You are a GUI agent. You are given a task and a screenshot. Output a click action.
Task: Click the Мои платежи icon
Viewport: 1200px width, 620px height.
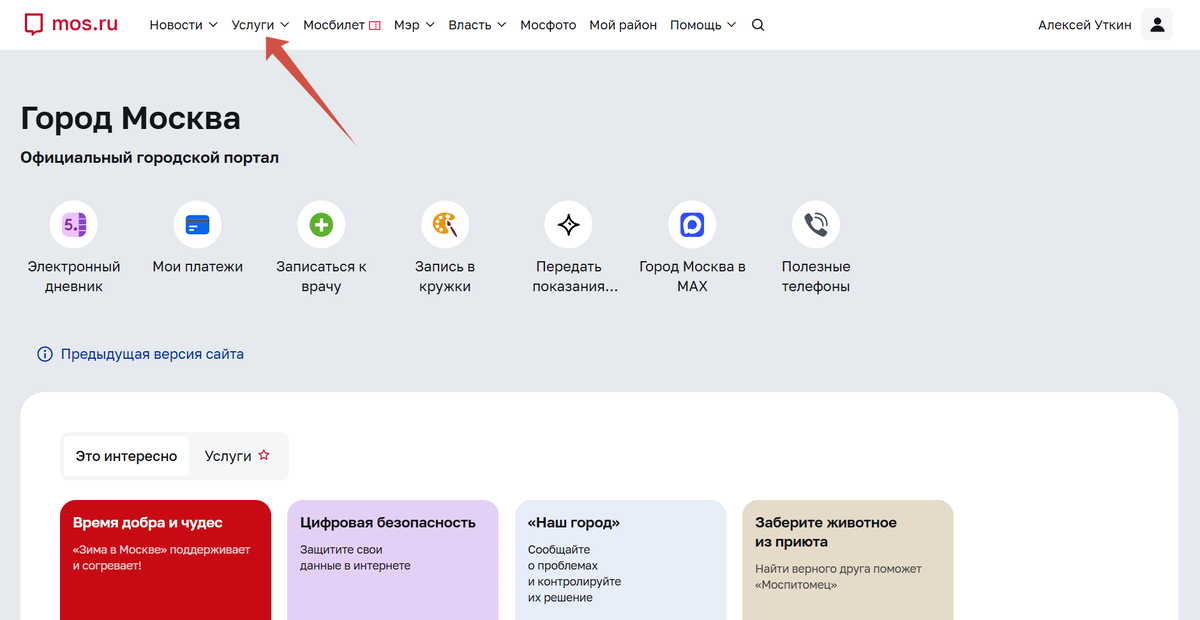click(x=197, y=224)
